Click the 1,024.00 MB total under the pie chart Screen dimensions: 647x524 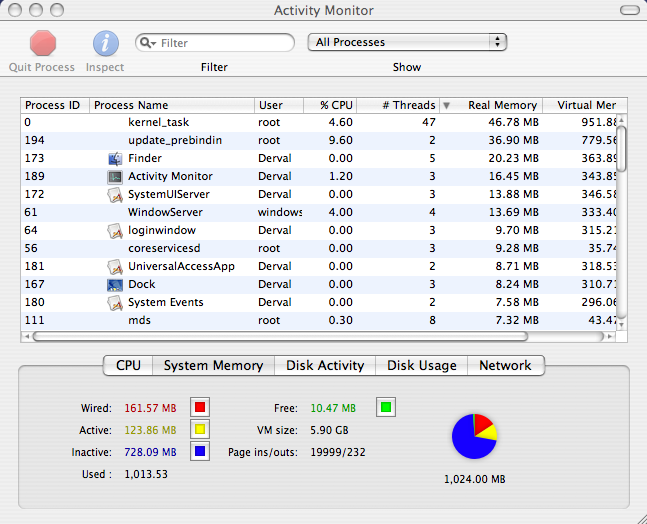(x=475, y=479)
